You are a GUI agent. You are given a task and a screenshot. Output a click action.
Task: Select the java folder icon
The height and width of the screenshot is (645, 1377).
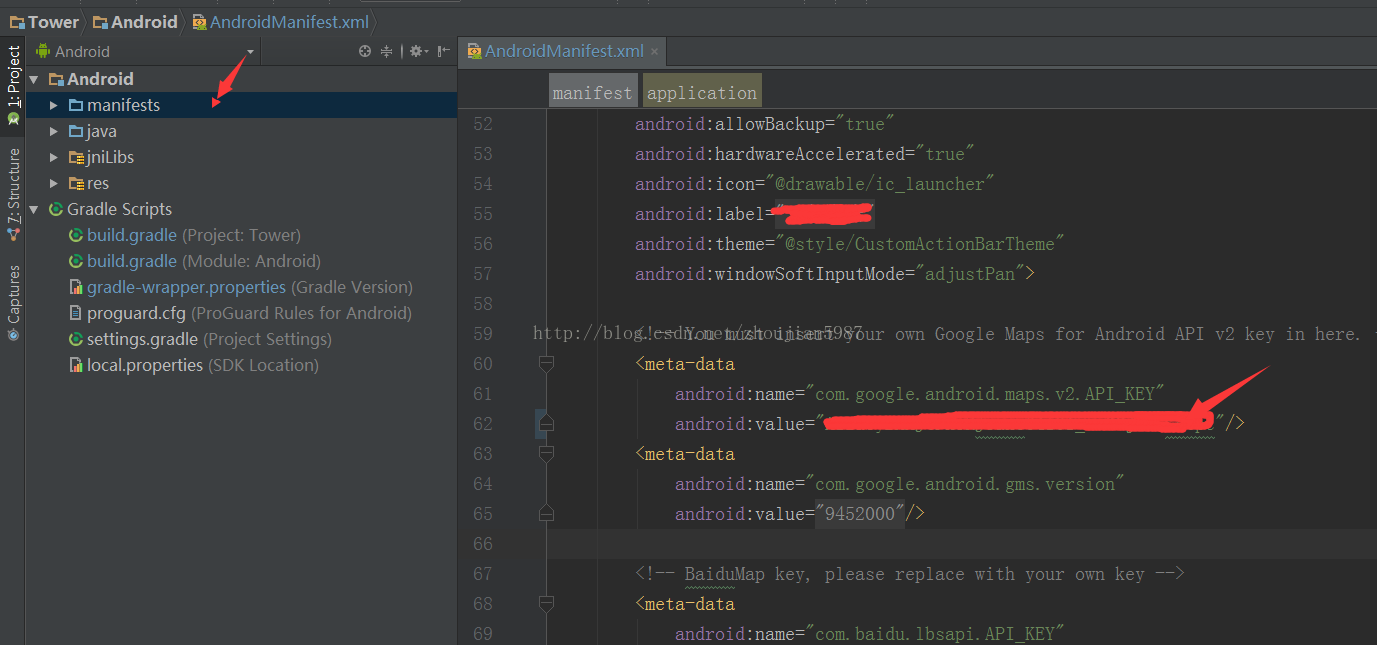click(x=76, y=131)
